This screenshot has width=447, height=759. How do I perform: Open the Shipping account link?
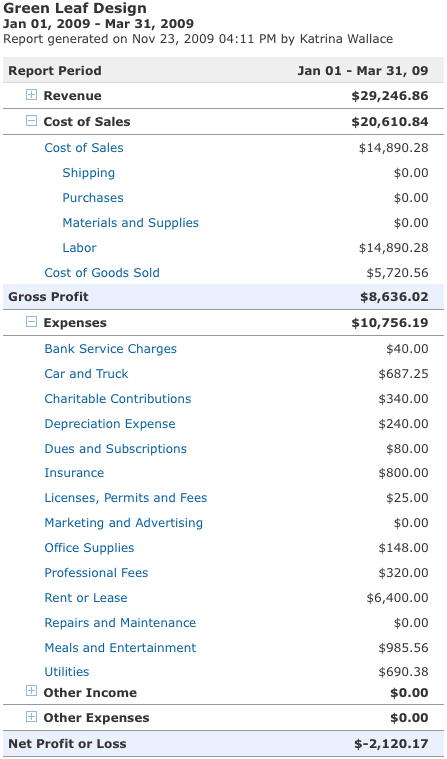(89, 173)
